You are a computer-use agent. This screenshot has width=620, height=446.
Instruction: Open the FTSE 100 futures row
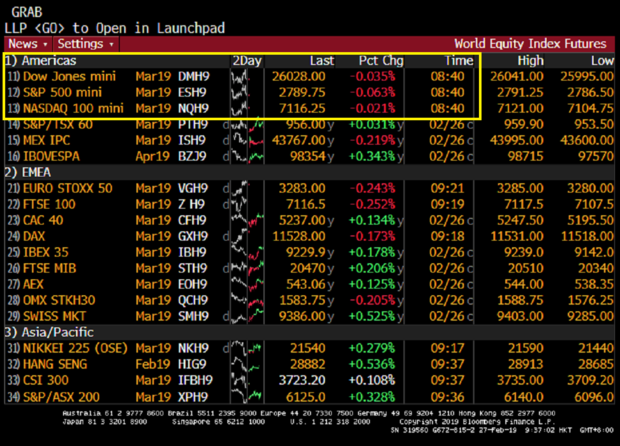click(x=310, y=204)
